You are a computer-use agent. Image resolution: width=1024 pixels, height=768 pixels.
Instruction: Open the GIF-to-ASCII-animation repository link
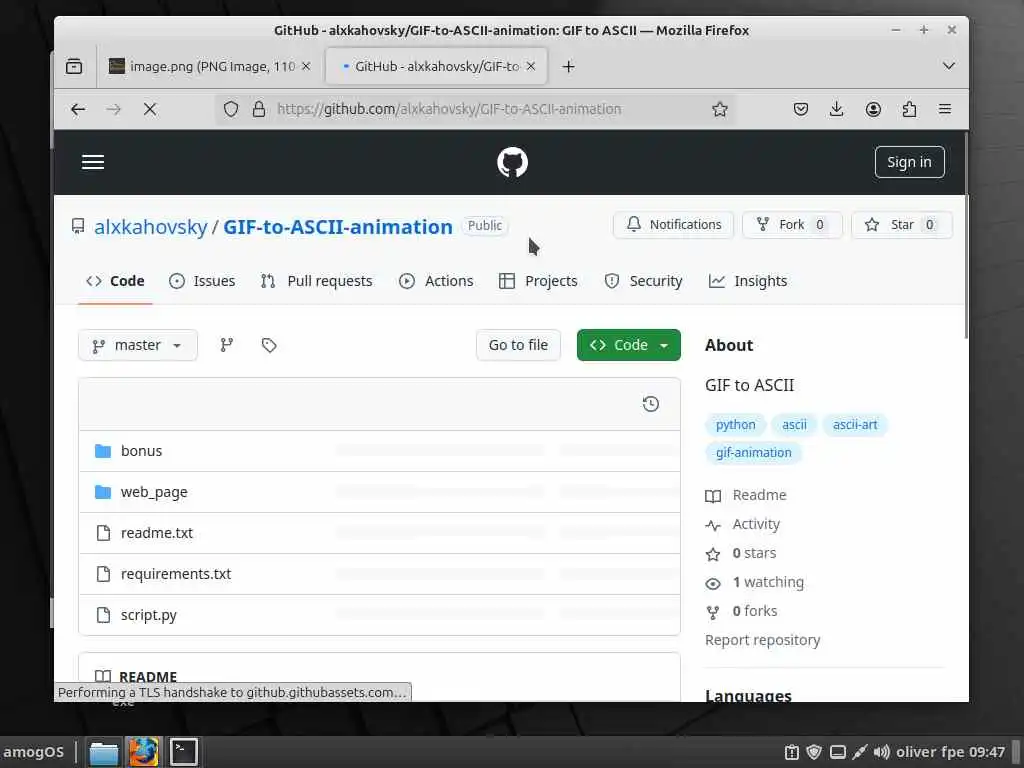[x=338, y=227]
